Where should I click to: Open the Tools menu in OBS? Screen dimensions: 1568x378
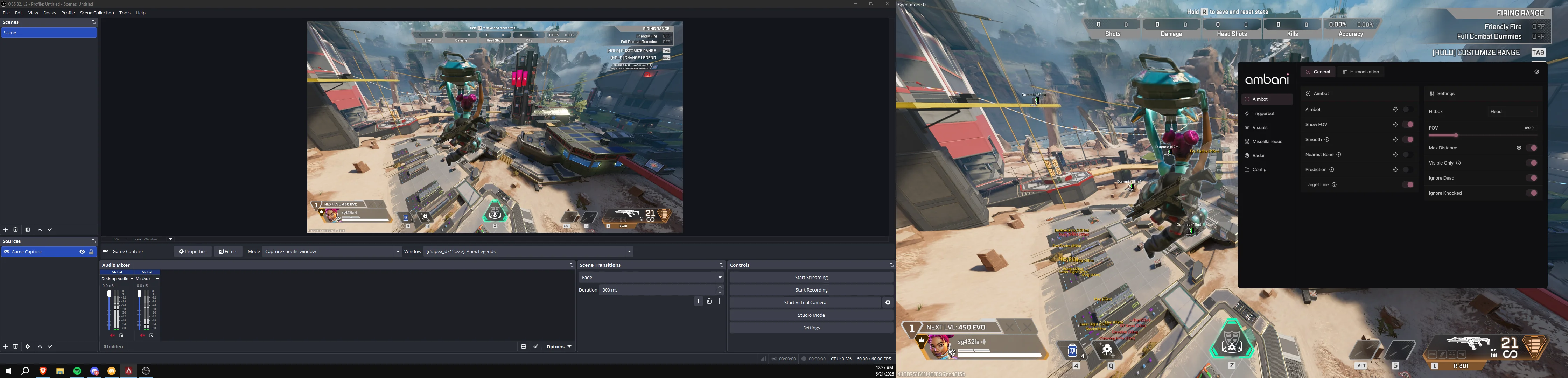(x=125, y=13)
